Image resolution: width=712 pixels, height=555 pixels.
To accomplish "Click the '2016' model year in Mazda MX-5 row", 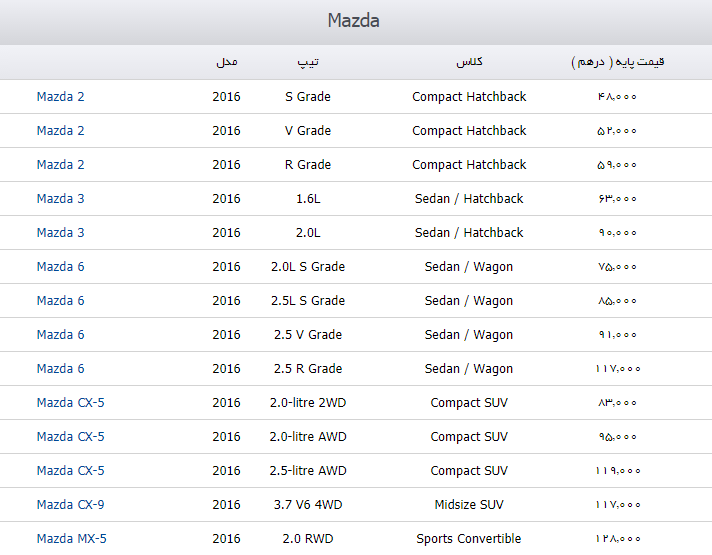I will (x=227, y=539).
